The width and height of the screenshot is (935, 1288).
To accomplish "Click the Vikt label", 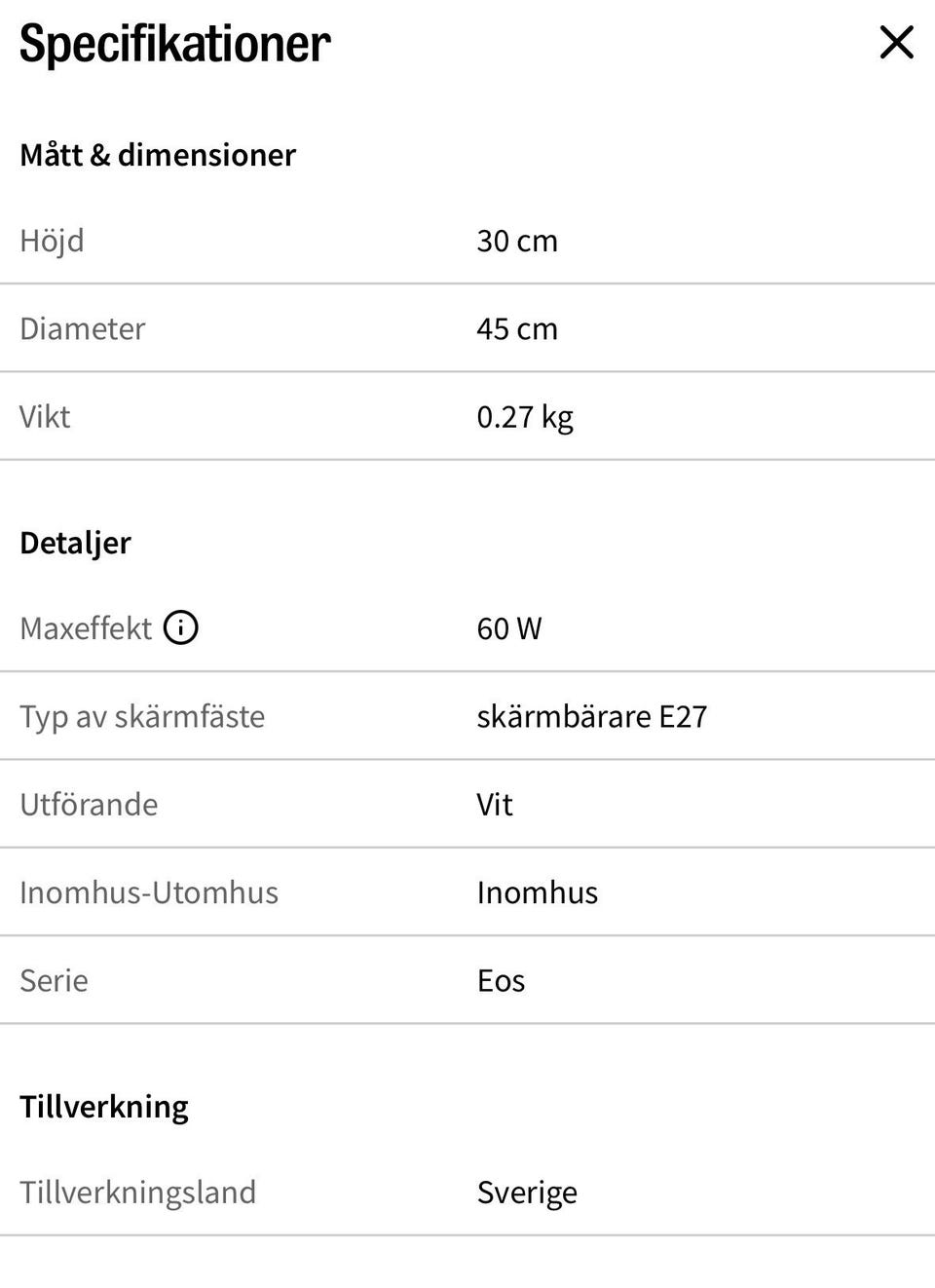I will pos(45,416).
